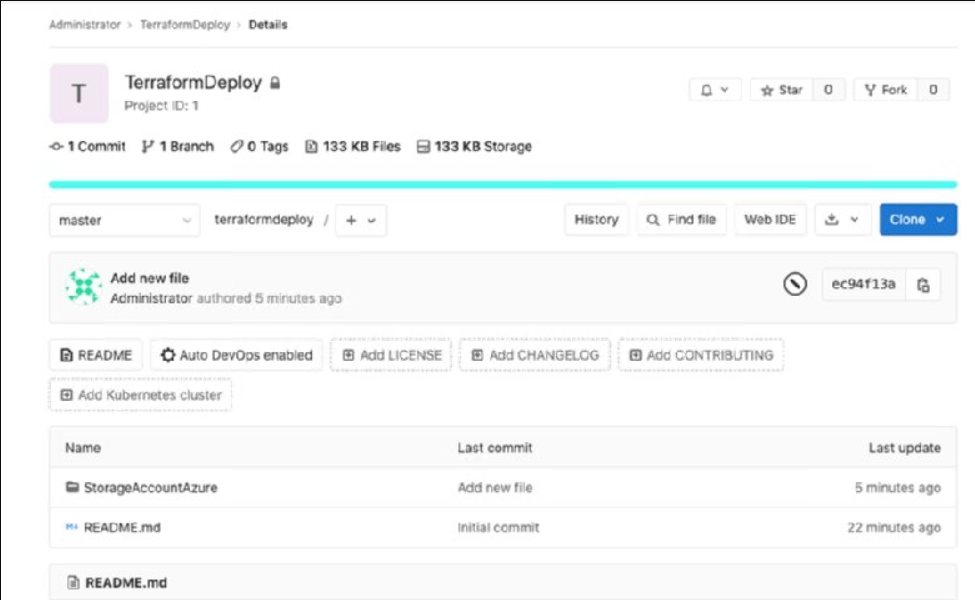The height and width of the screenshot is (600, 975).
Task: Click Add Kubernetes cluster
Action: click(141, 395)
